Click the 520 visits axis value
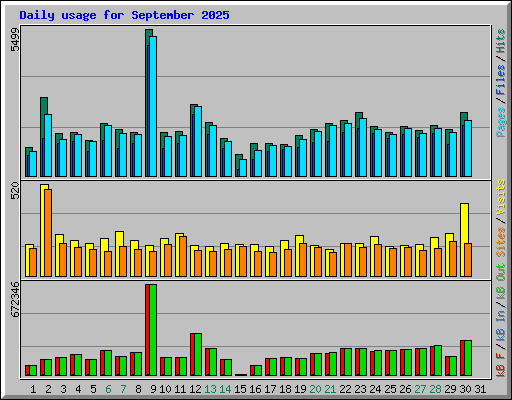The height and width of the screenshot is (400, 512). tap(15, 191)
